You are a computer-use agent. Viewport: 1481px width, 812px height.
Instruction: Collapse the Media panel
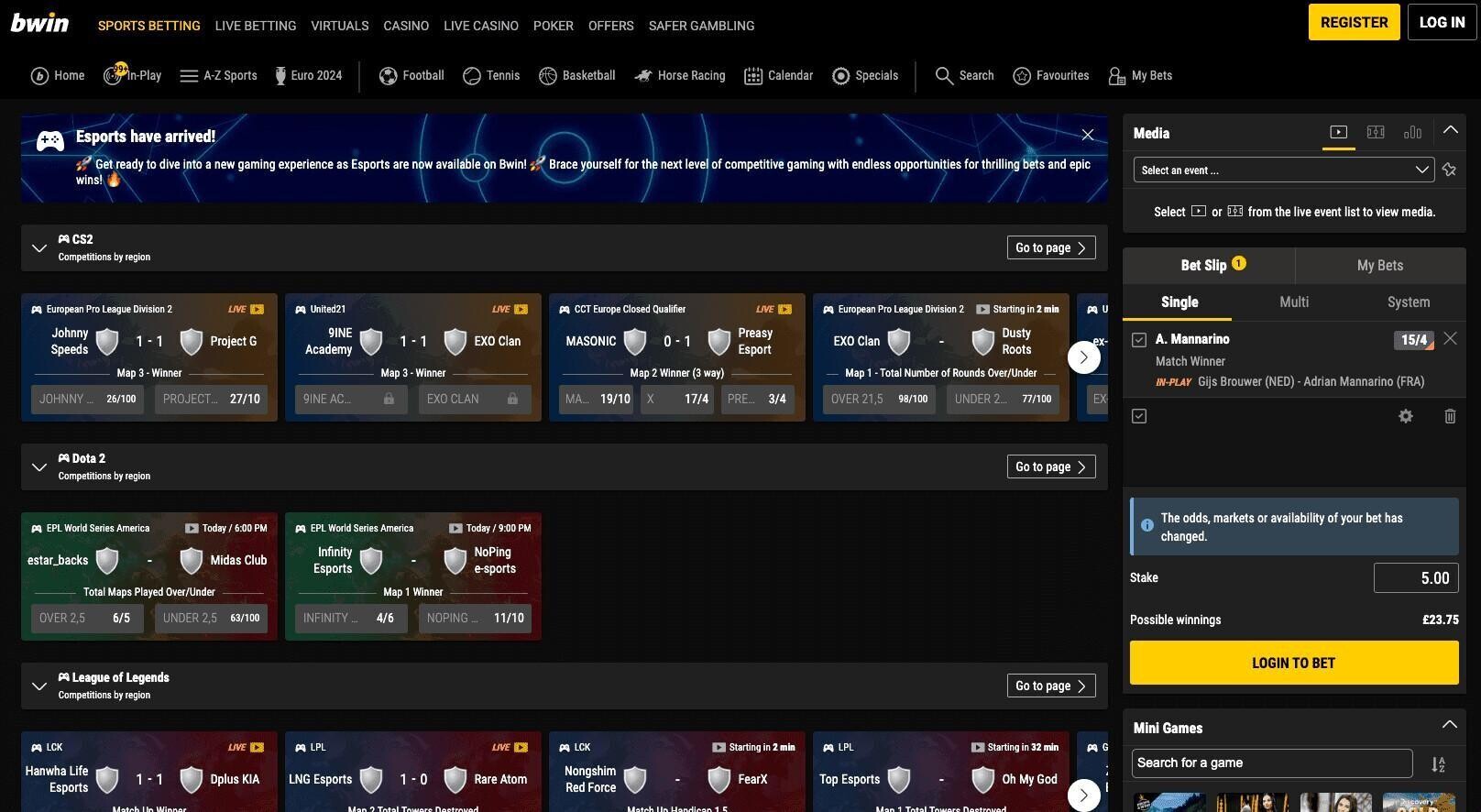[x=1450, y=130]
